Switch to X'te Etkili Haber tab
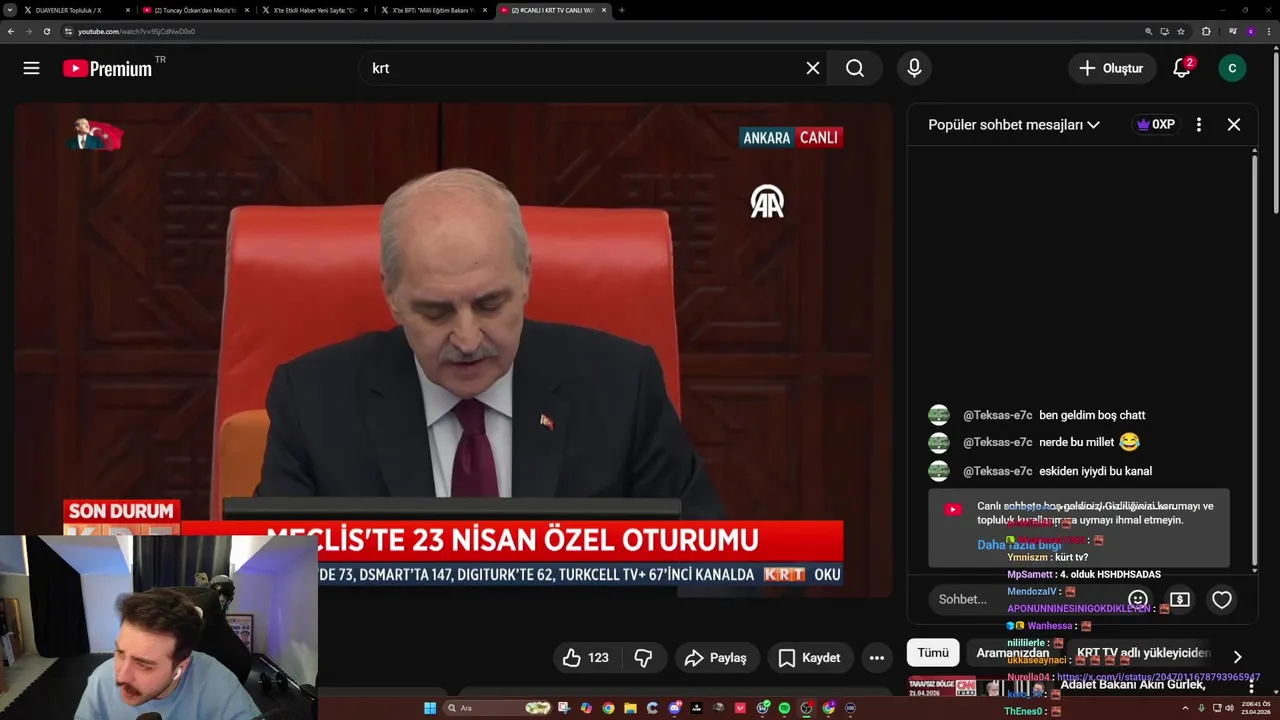The height and width of the screenshot is (720, 1280). [x=315, y=10]
